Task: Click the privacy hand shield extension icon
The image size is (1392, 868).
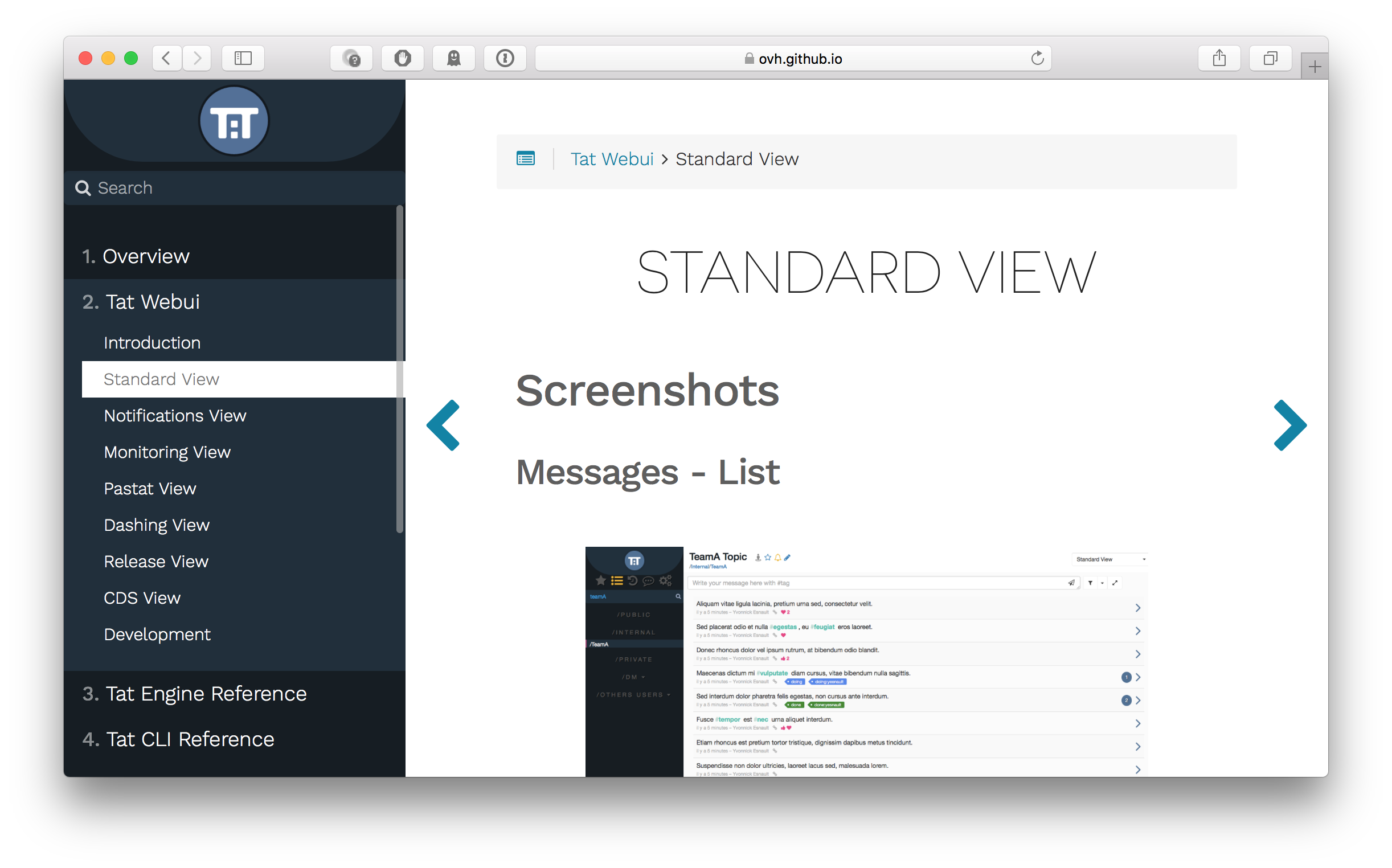Action: coord(402,58)
